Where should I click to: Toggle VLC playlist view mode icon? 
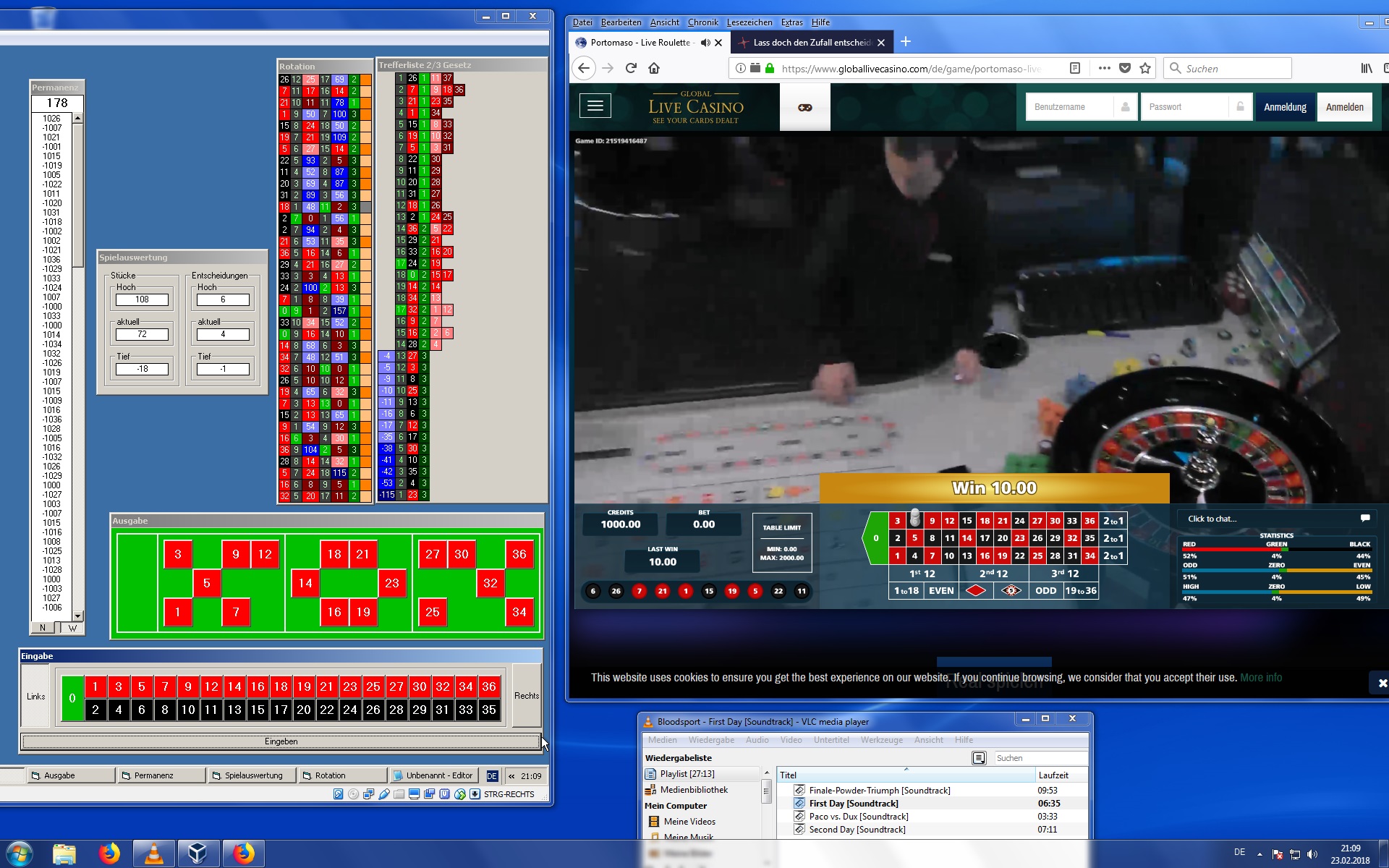[979, 758]
